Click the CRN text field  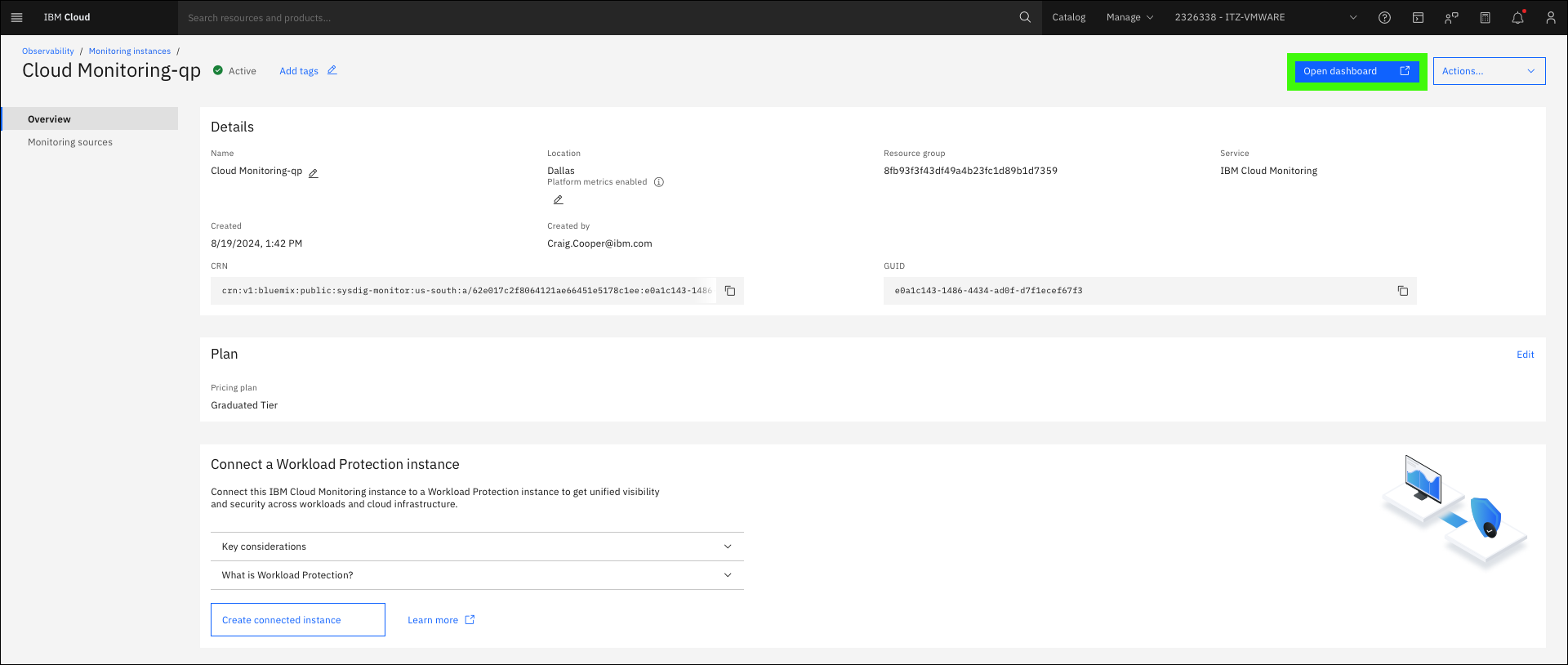tap(464, 291)
